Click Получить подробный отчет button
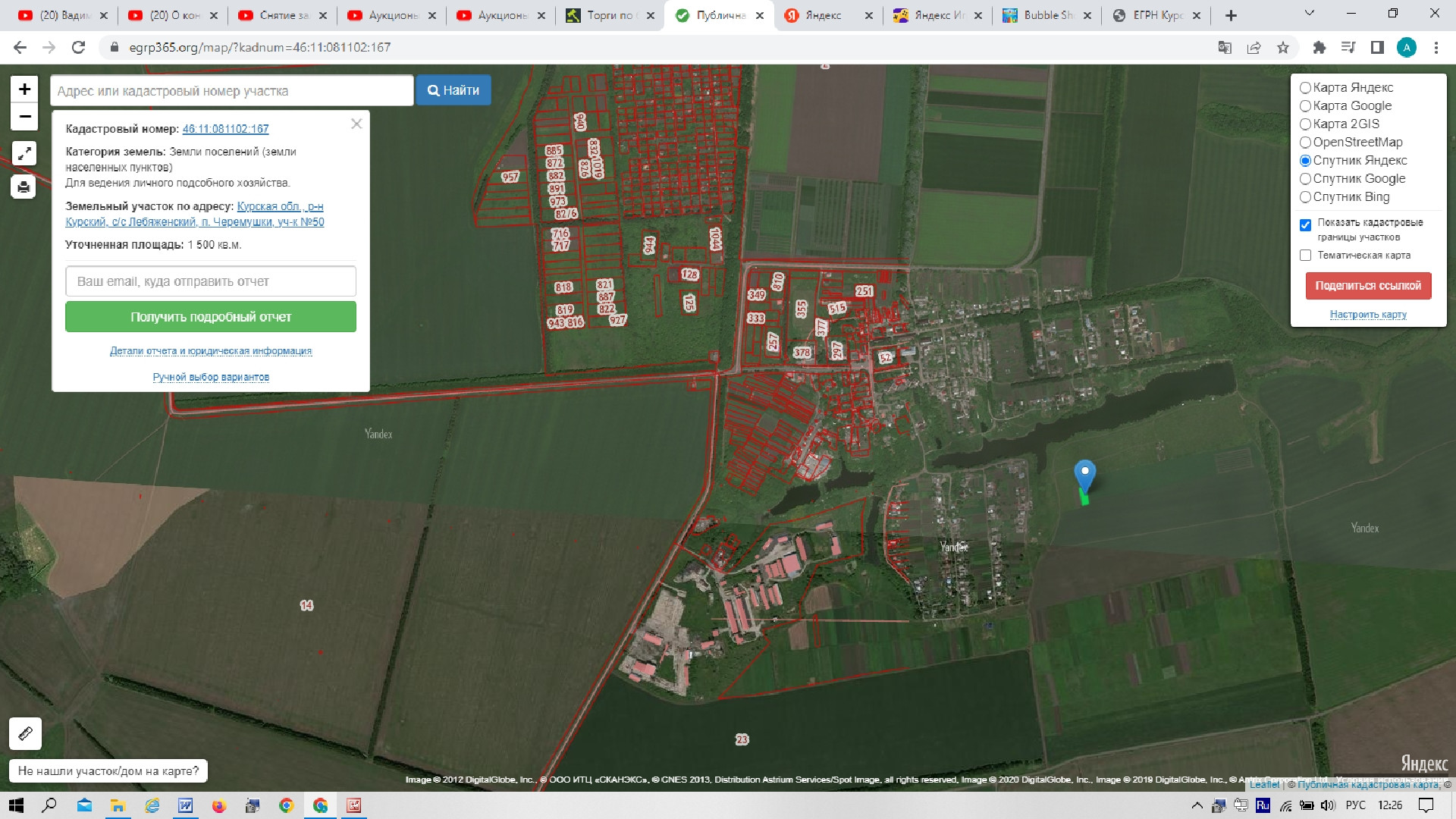 [x=211, y=317]
